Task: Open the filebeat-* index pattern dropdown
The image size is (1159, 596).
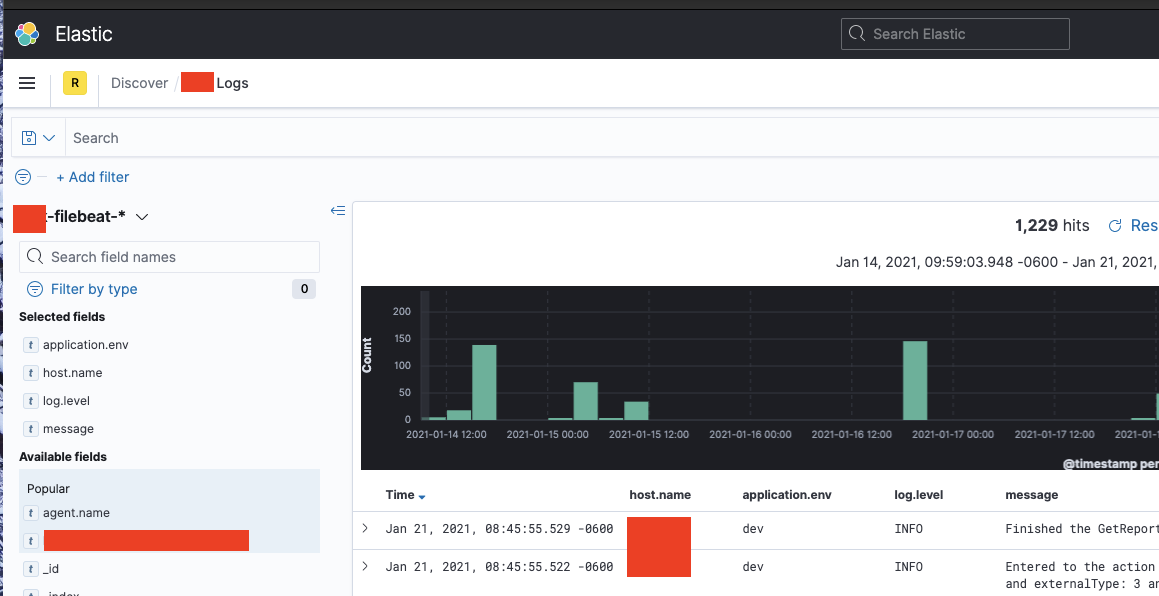Action: pos(142,216)
